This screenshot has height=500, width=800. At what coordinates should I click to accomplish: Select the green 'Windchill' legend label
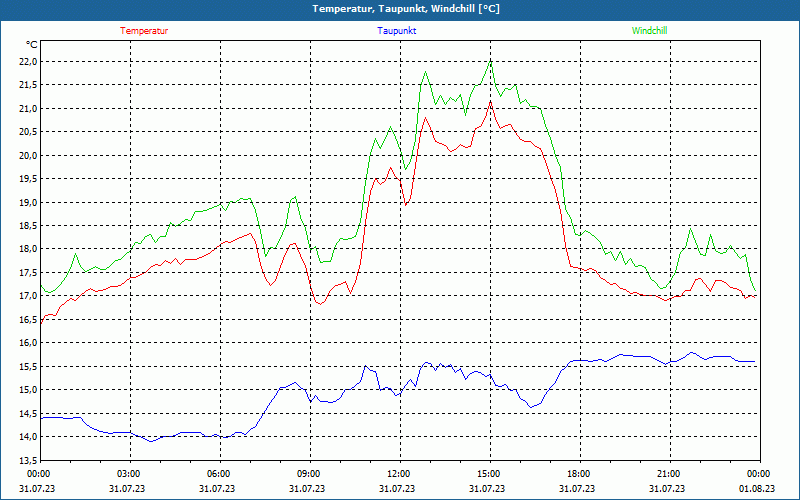click(x=649, y=31)
